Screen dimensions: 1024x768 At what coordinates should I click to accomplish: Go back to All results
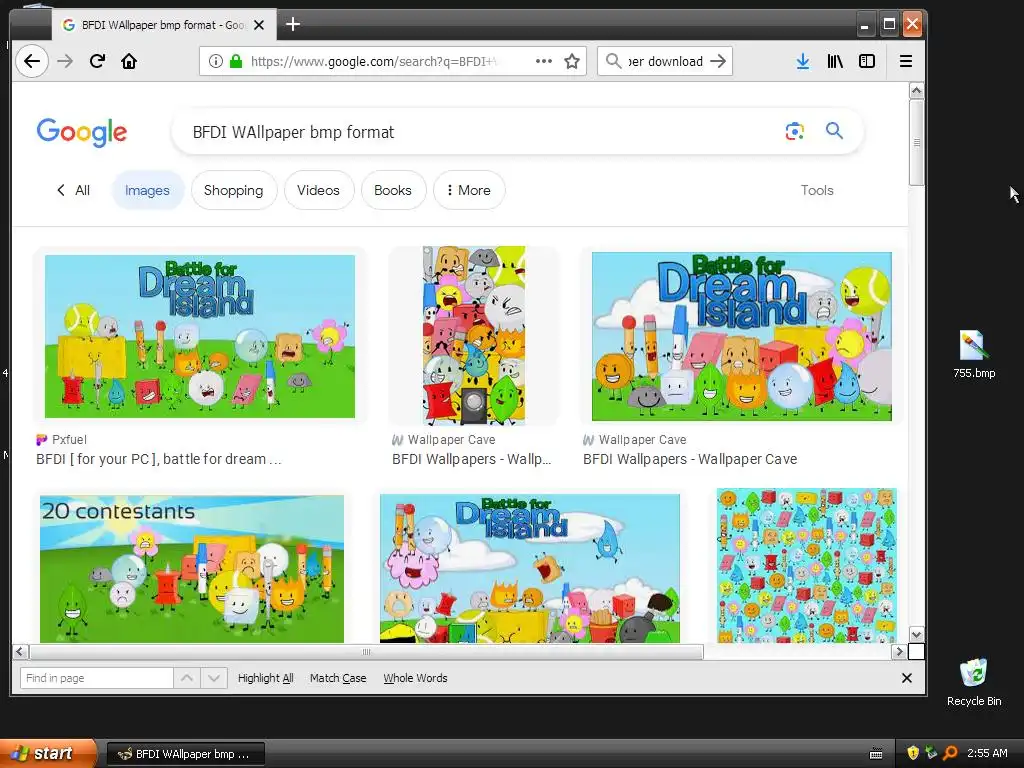(x=73, y=190)
